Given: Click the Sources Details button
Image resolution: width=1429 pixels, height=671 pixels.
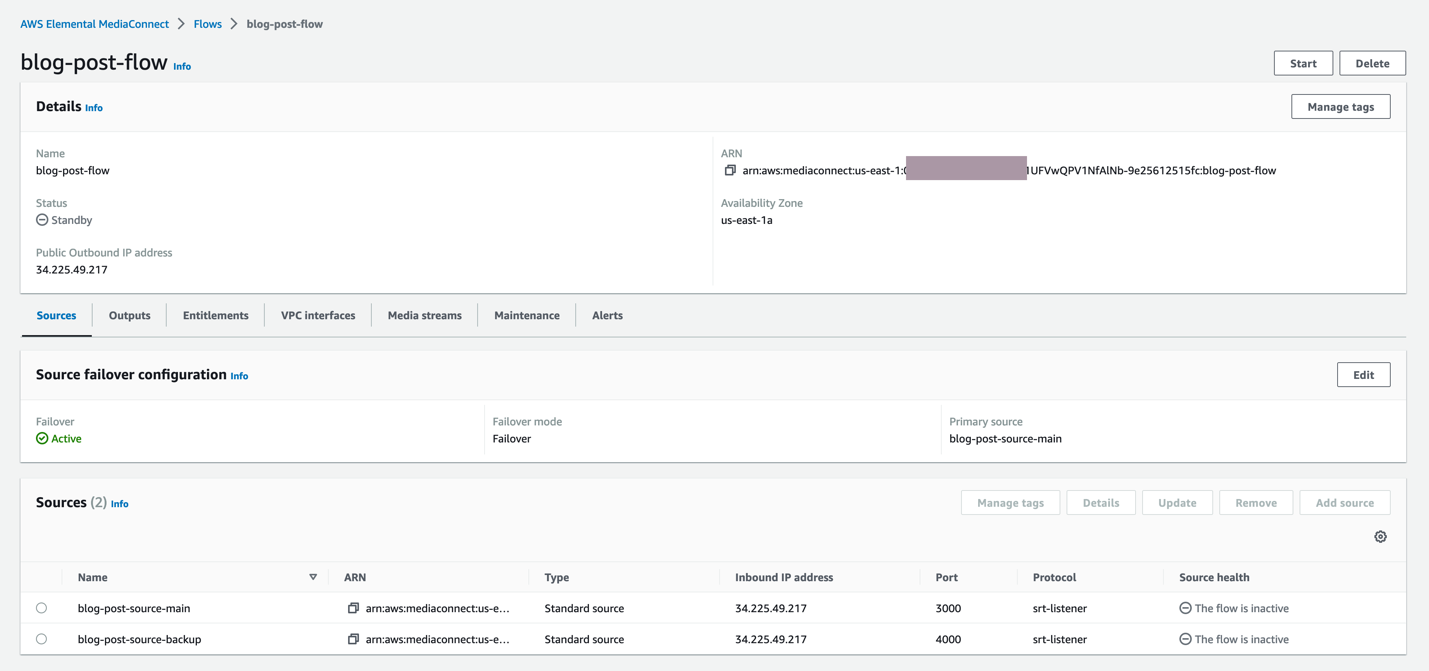Looking at the screenshot, I should point(1101,503).
